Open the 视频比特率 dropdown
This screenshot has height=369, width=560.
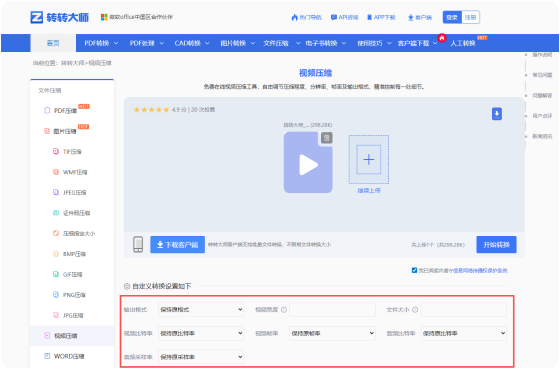point(201,333)
